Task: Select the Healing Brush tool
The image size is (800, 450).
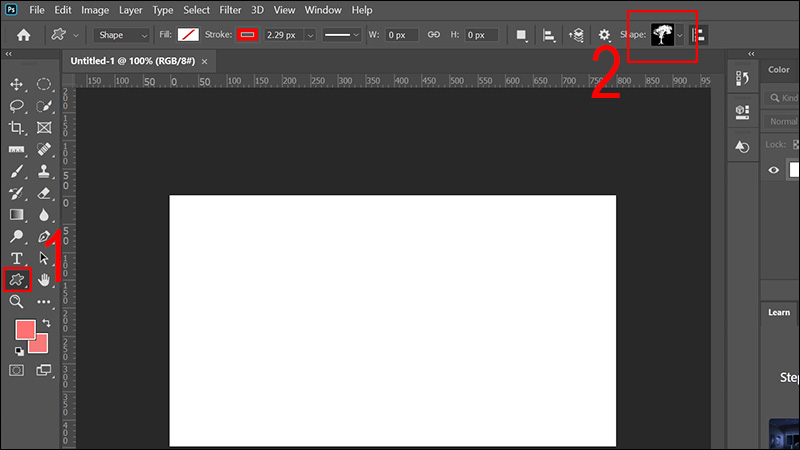Action: pos(44,149)
